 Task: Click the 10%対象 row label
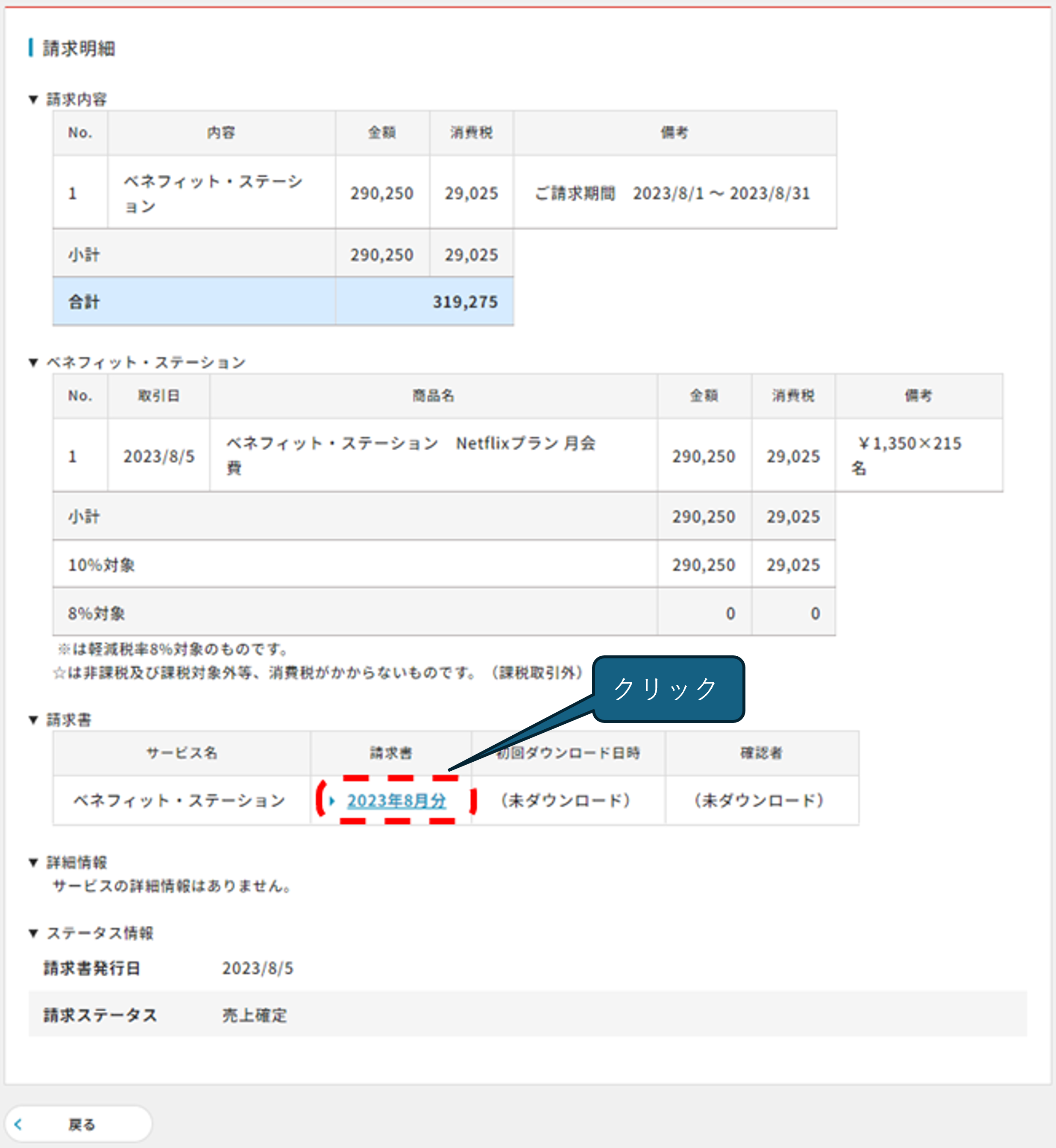click(x=101, y=565)
